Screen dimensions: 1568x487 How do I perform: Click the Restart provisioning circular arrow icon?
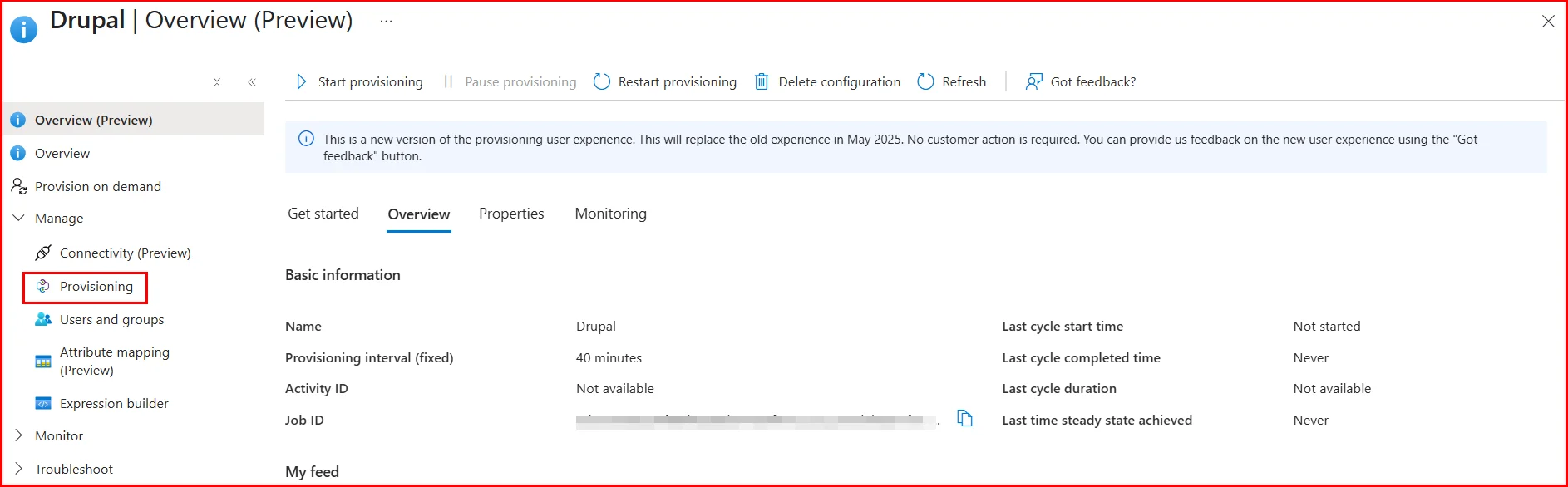click(x=602, y=81)
